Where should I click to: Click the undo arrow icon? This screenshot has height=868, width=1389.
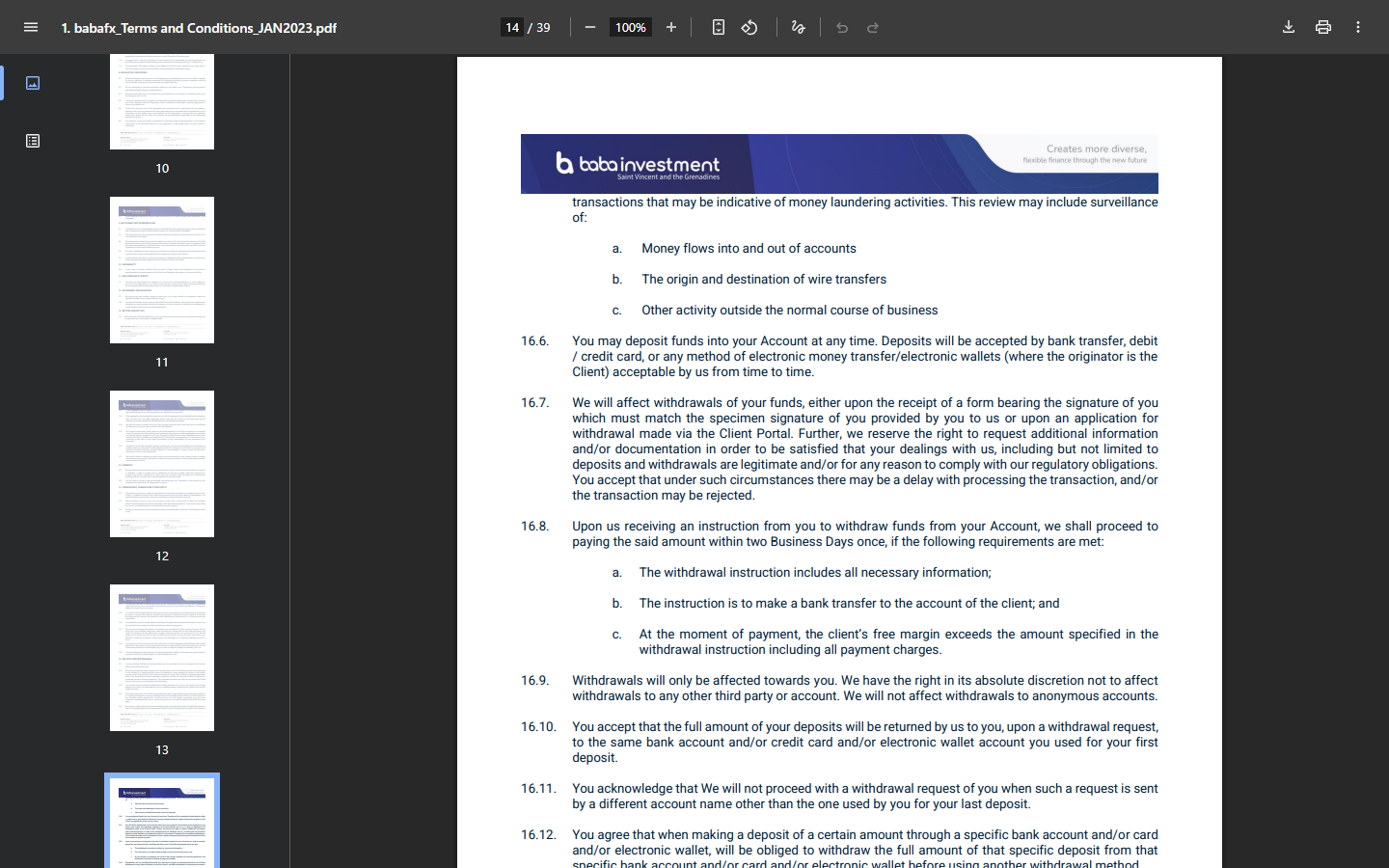click(842, 27)
